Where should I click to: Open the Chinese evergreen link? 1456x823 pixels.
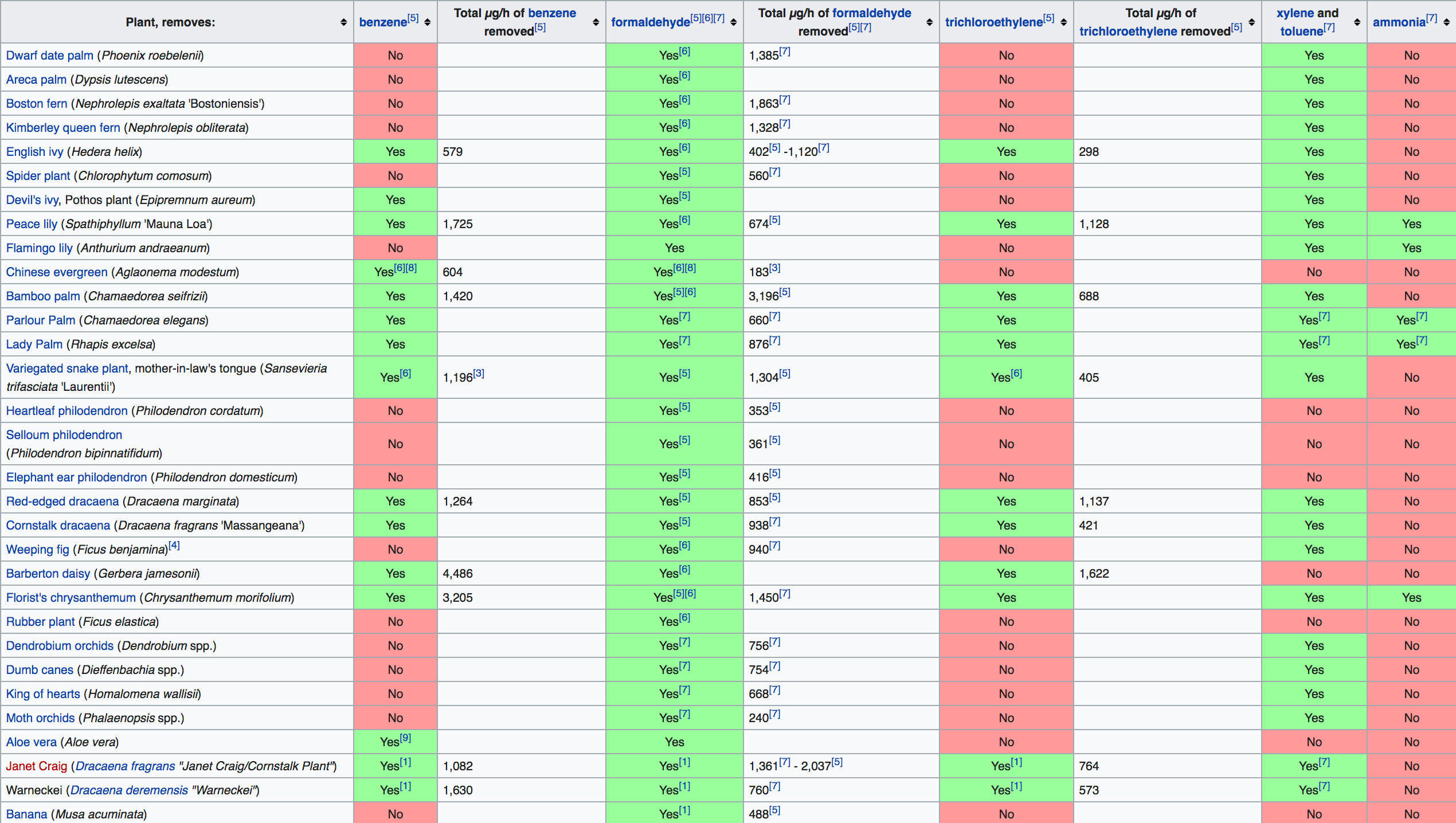tap(57, 272)
